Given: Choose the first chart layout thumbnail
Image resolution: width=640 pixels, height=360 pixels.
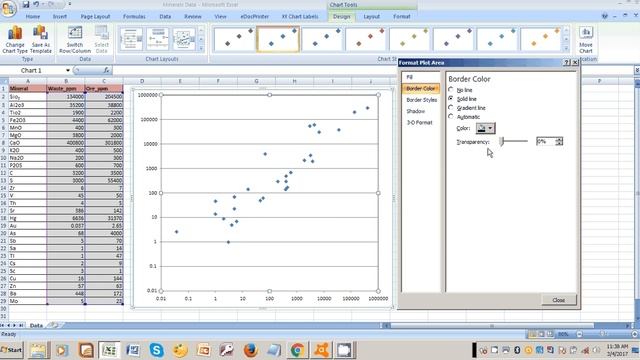Looking at the screenshot, I should [x=131, y=39].
